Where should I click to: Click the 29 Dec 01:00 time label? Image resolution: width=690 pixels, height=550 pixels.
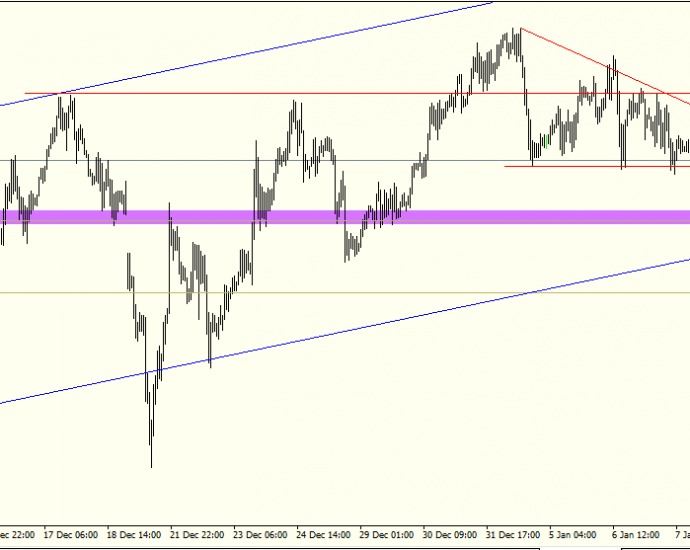click(387, 535)
